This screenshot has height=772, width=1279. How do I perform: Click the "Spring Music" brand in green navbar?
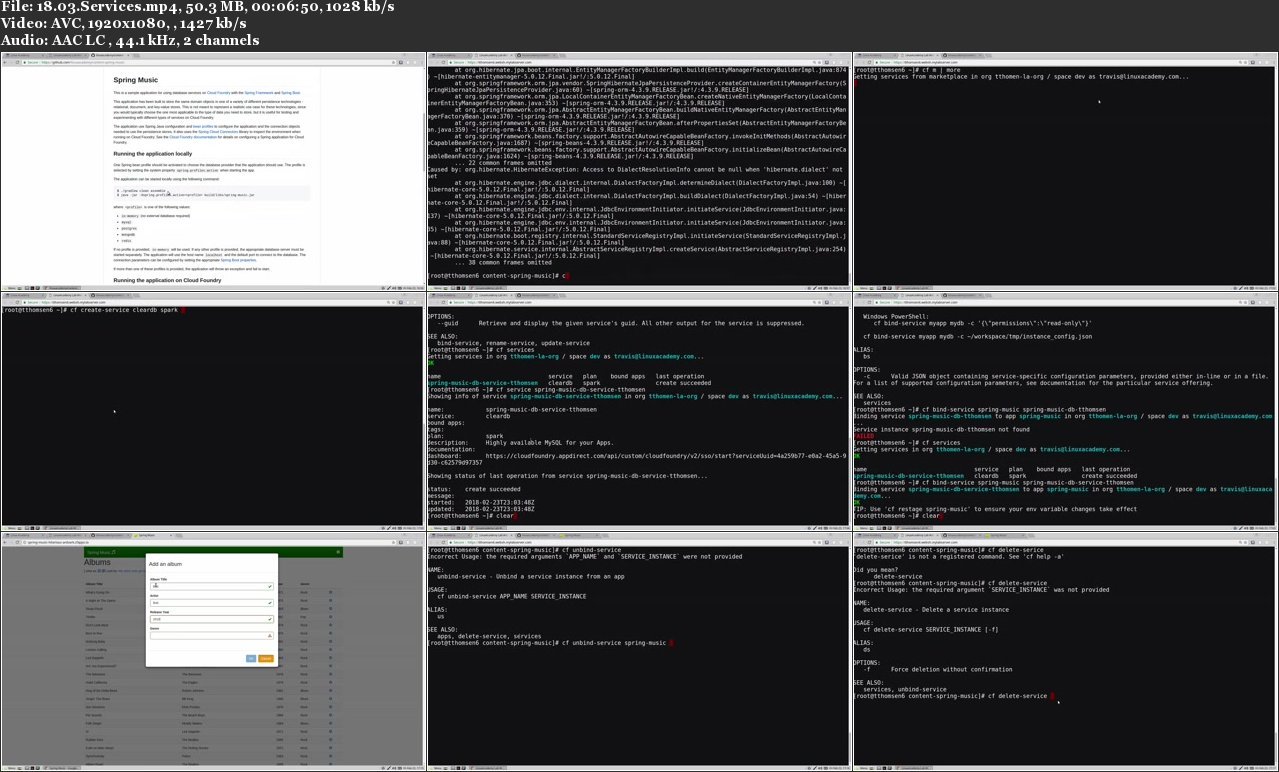(x=101, y=552)
